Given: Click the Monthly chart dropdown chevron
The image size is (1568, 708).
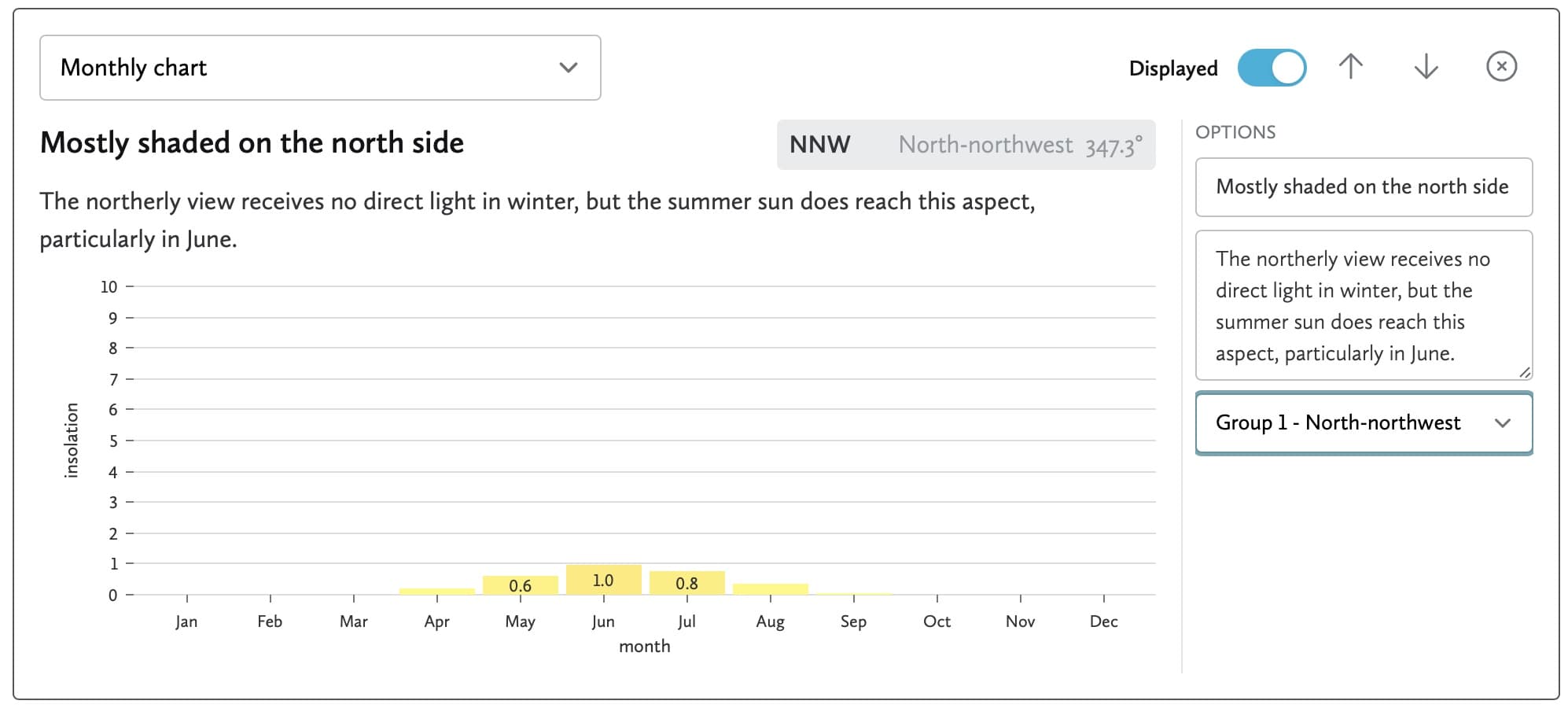Looking at the screenshot, I should [569, 68].
